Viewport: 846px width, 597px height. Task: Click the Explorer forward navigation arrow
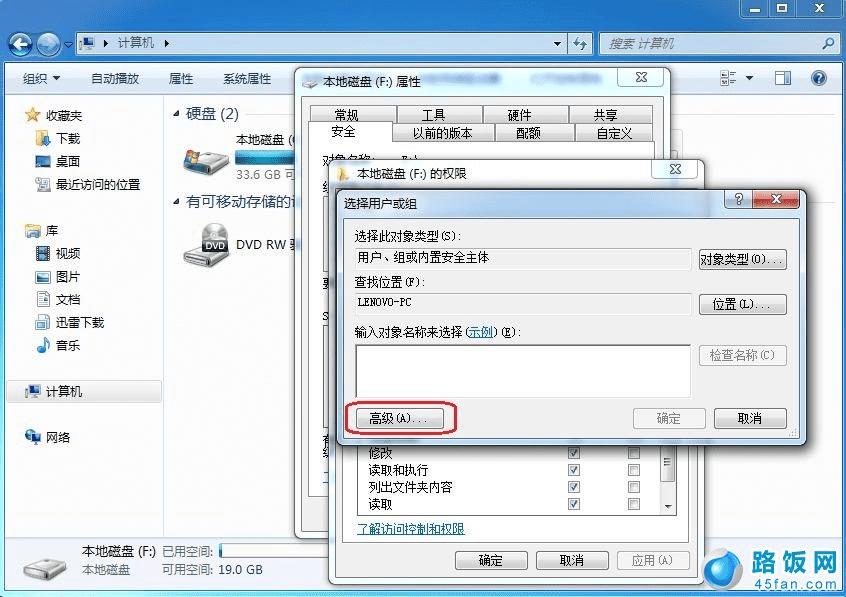point(49,44)
